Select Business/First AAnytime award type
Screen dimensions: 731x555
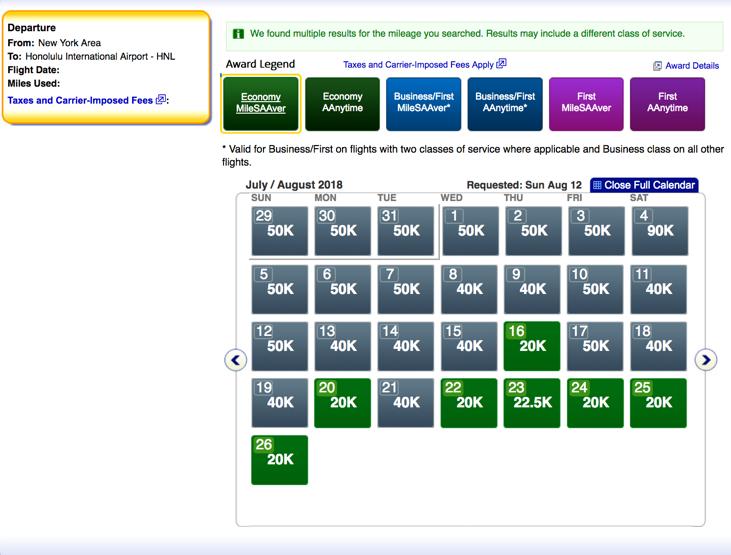point(505,104)
